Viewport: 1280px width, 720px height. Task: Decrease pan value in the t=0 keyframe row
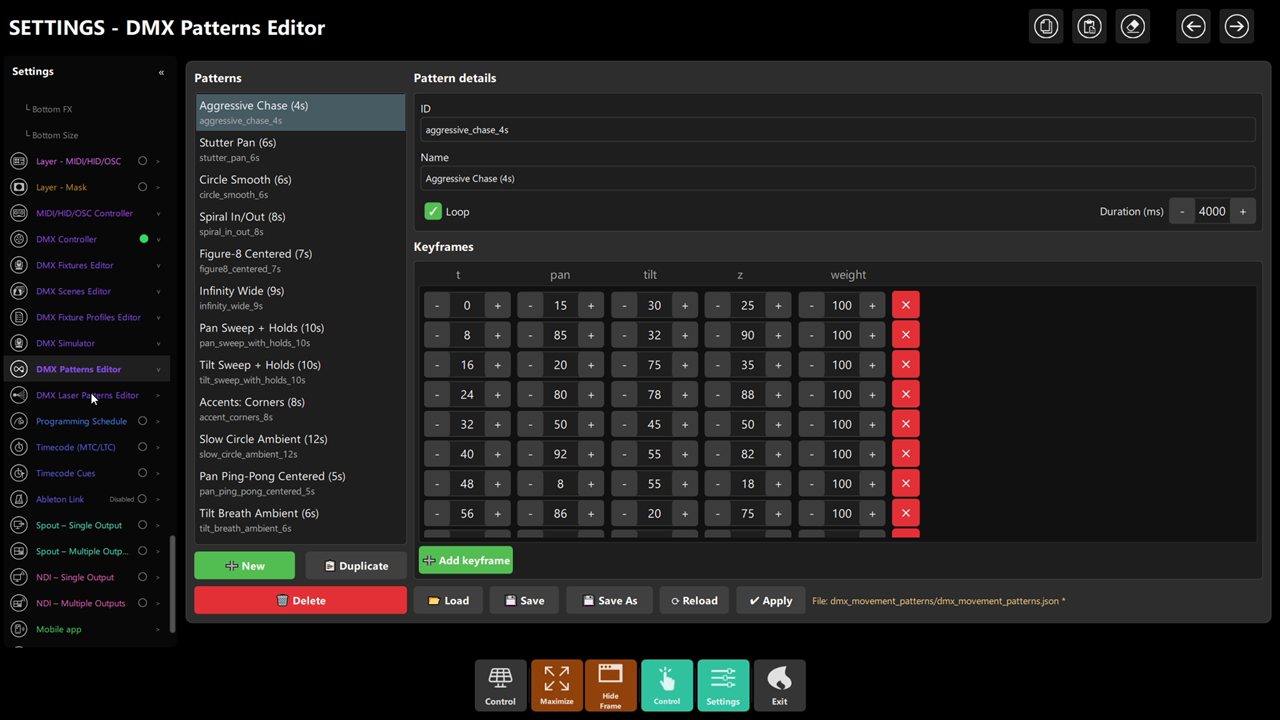point(530,305)
